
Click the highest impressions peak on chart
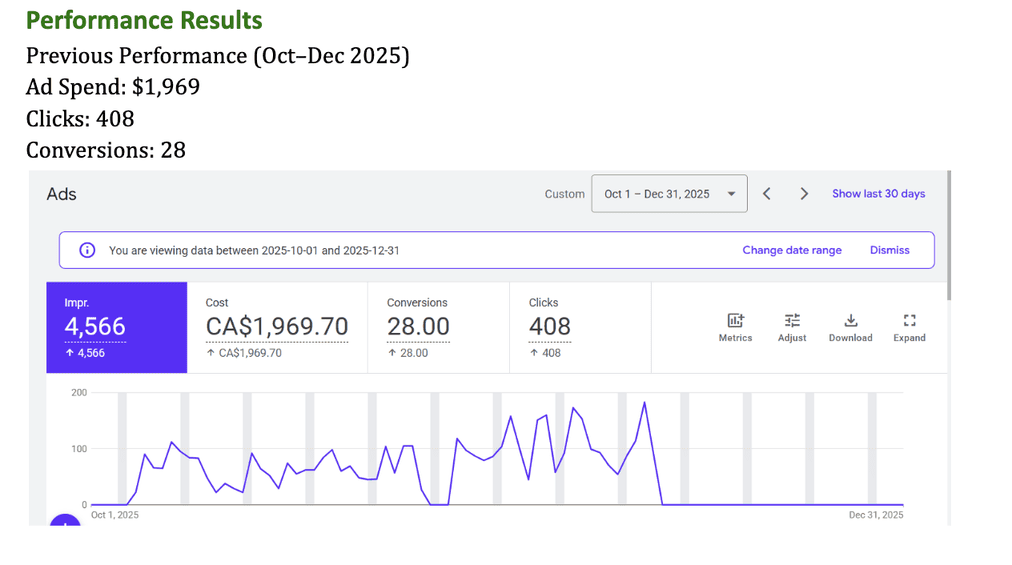(644, 403)
